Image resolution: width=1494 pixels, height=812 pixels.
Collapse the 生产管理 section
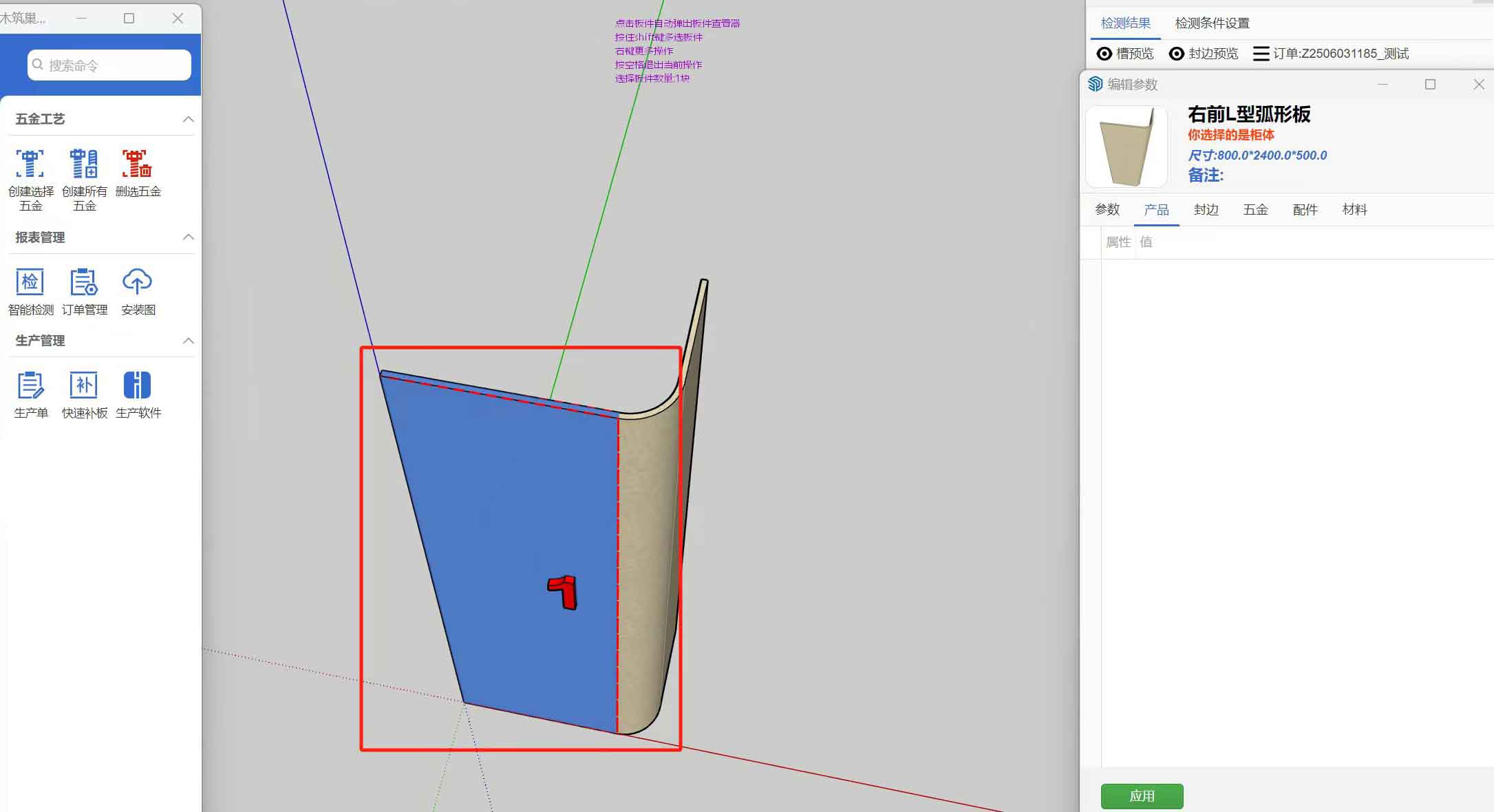(x=188, y=341)
